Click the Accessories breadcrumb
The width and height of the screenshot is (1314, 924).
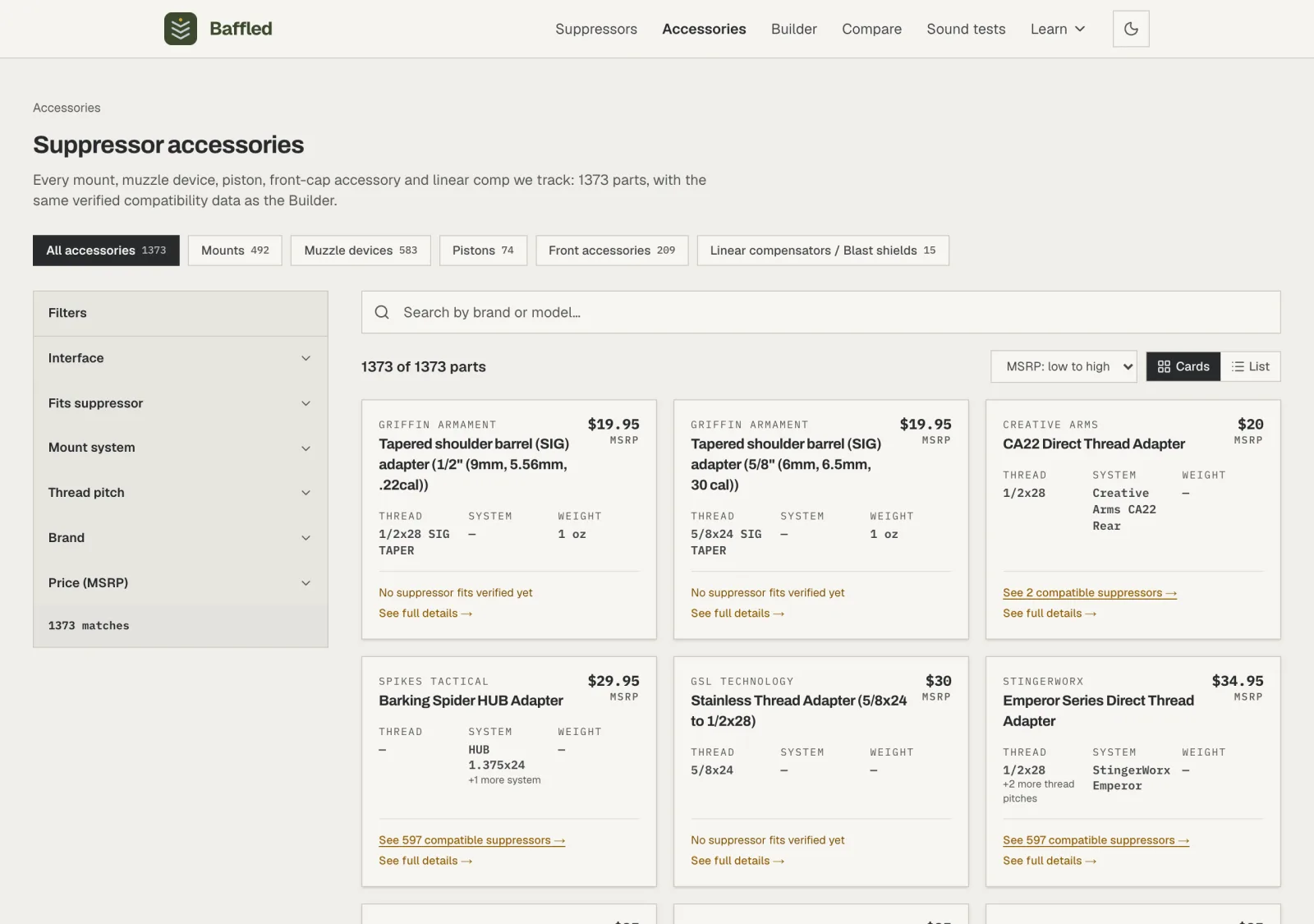(67, 108)
